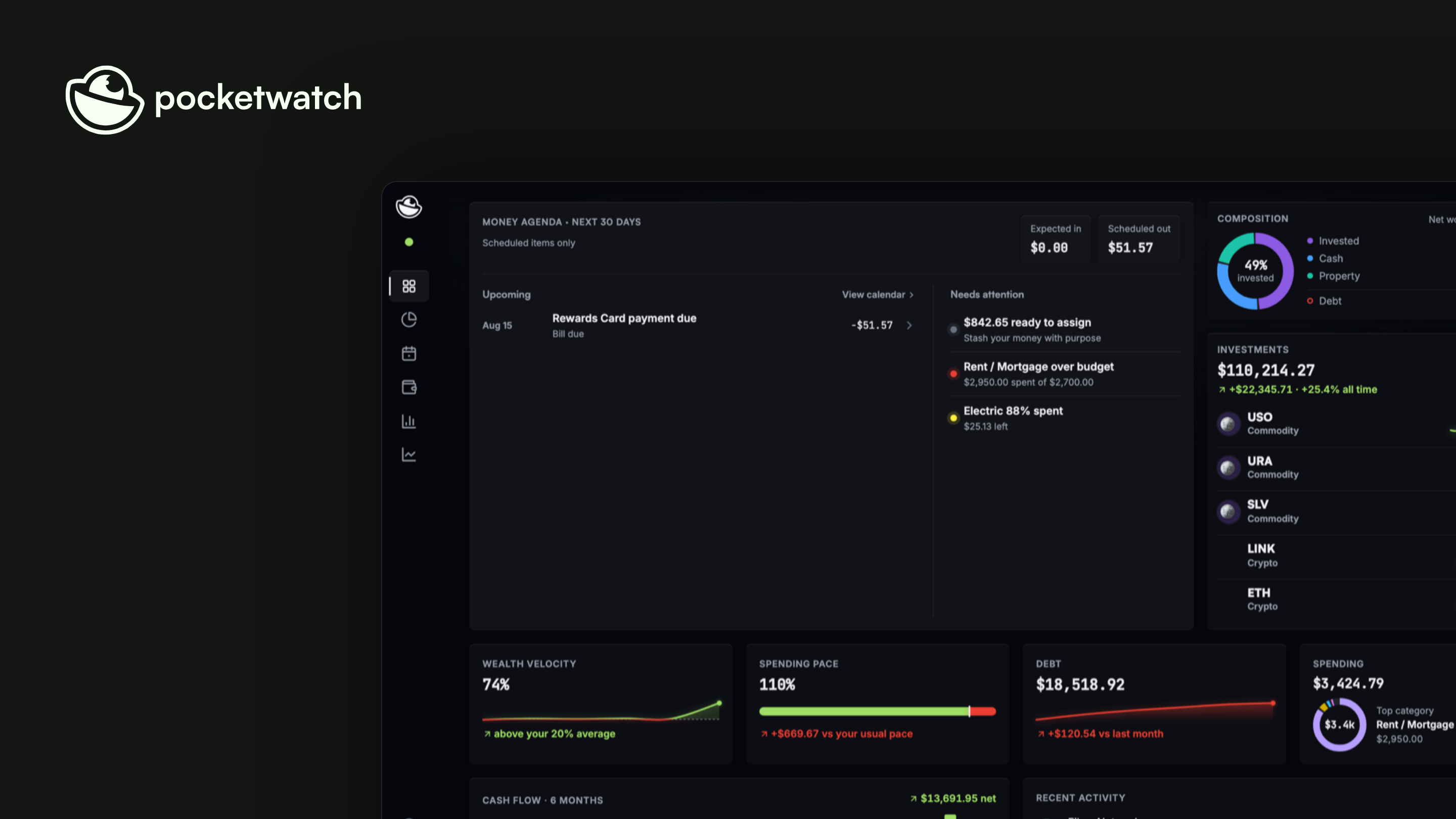Click the Debt trend line chart

[x=1155, y=711]
